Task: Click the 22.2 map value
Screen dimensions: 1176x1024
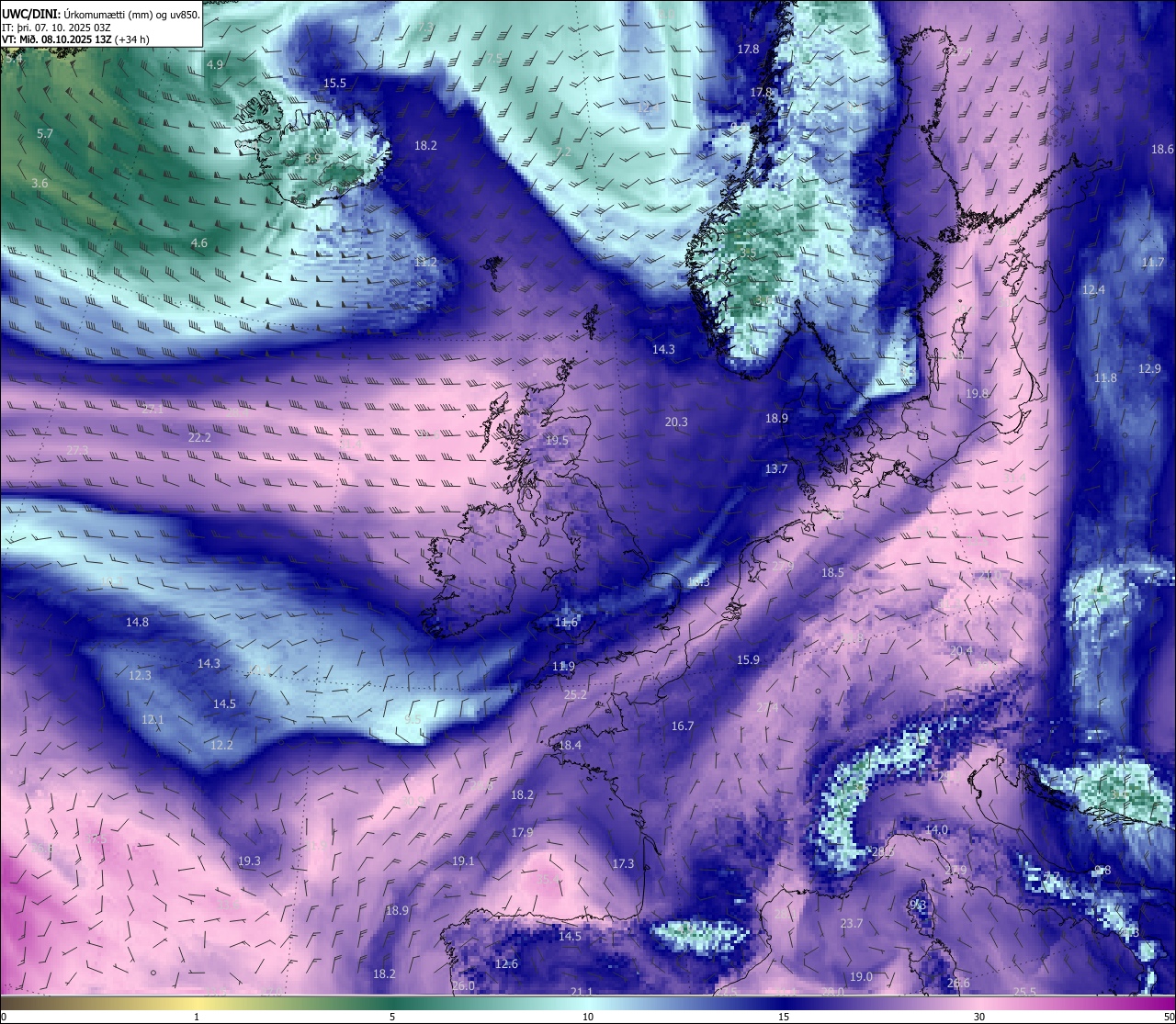Action: [x=199, y=437]
